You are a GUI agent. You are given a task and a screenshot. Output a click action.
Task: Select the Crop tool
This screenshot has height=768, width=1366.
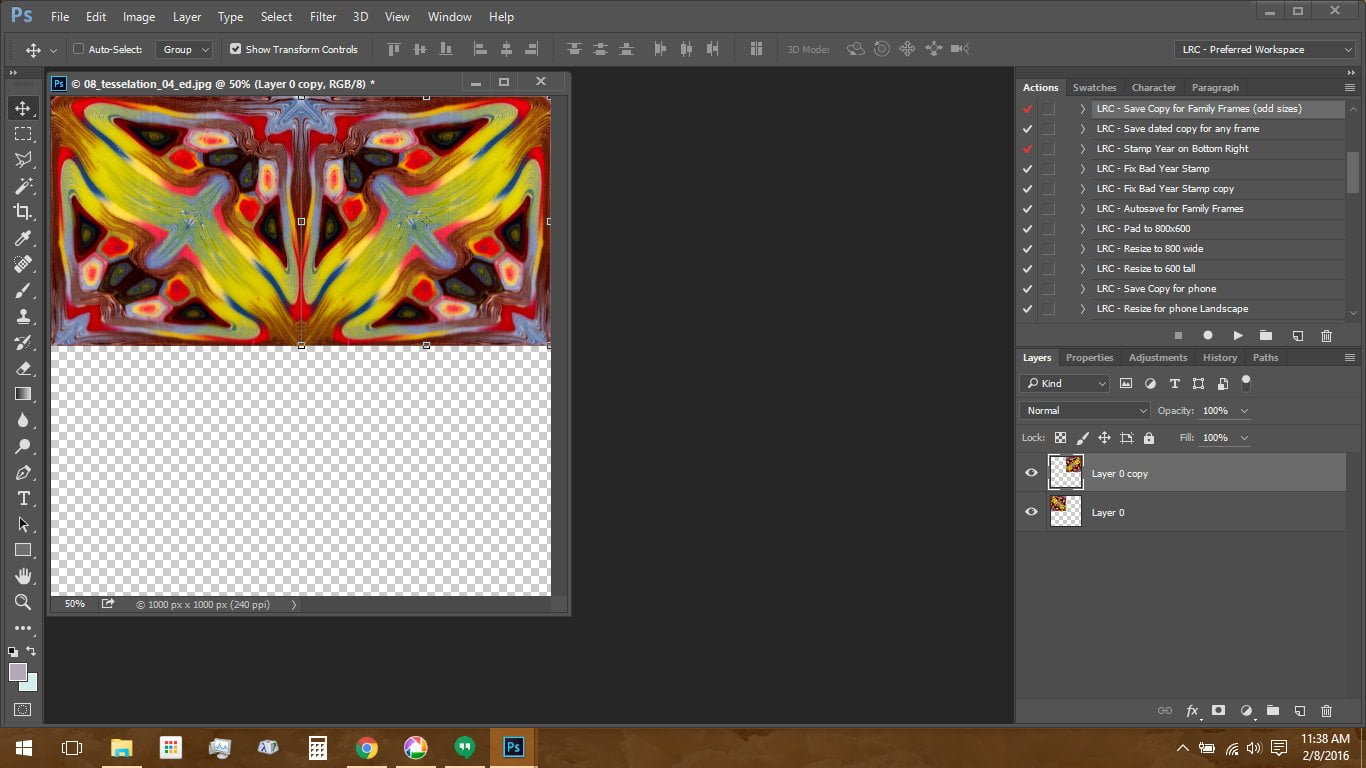click(x=22, y=211)
